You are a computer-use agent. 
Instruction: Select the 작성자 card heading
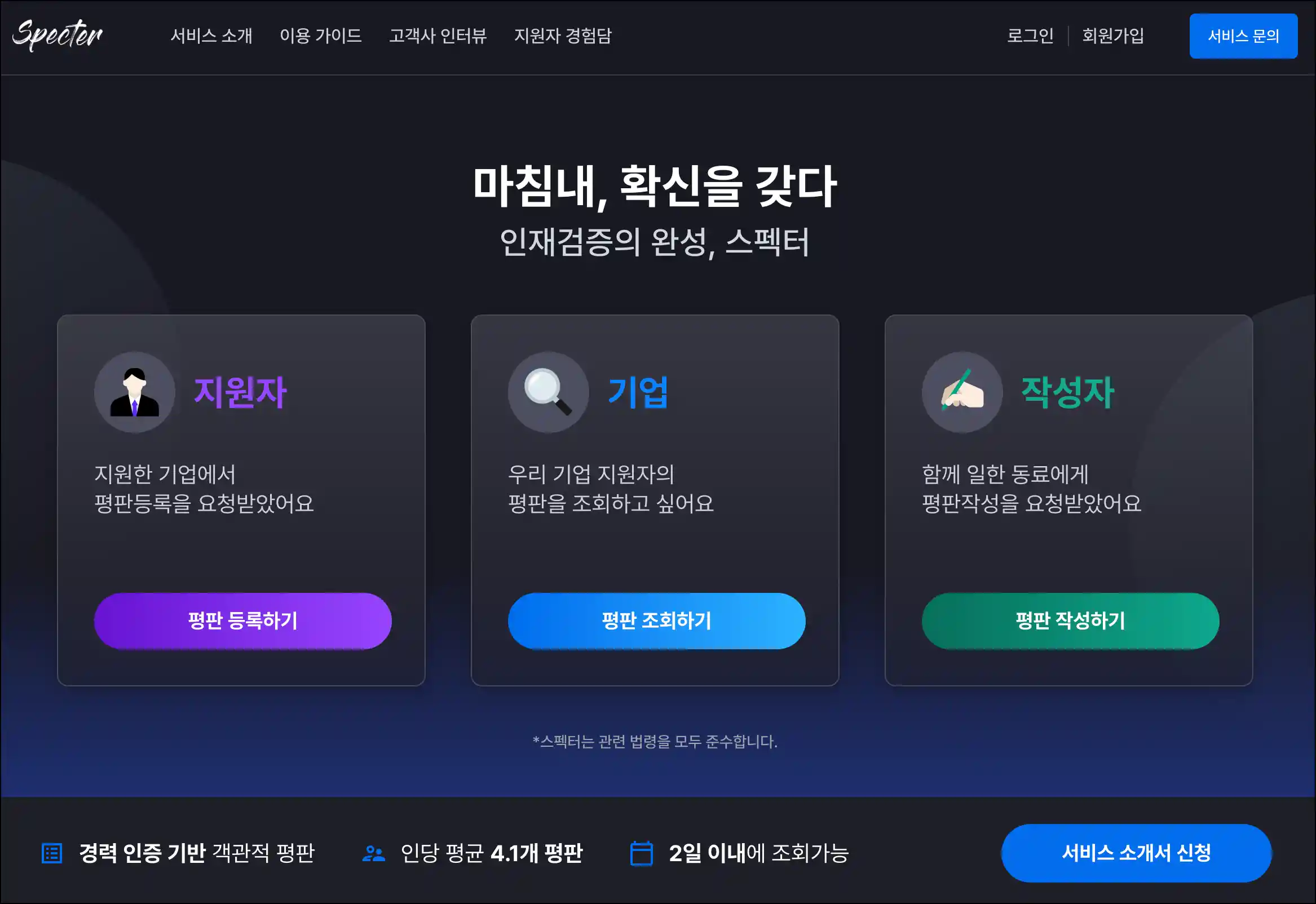click(x=1067, y=392)
